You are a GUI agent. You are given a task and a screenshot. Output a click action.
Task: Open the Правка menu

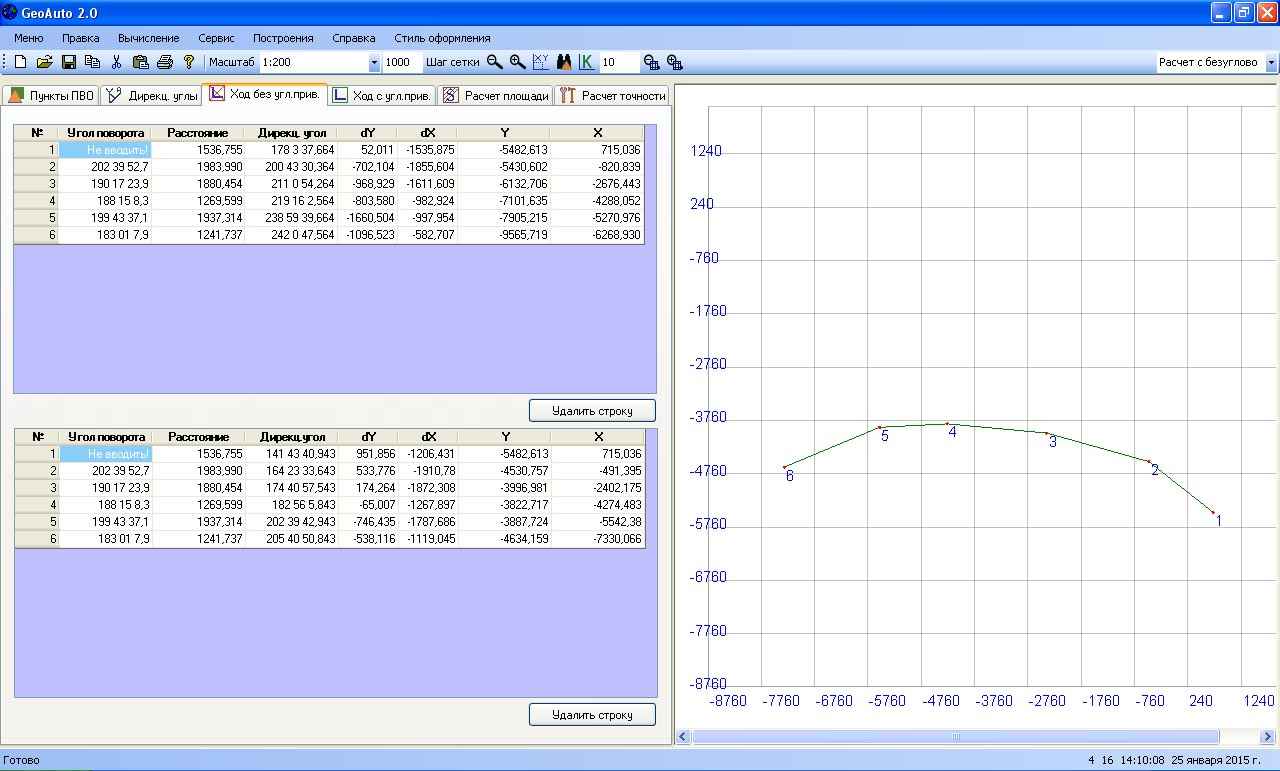click(x=81, y=38)
